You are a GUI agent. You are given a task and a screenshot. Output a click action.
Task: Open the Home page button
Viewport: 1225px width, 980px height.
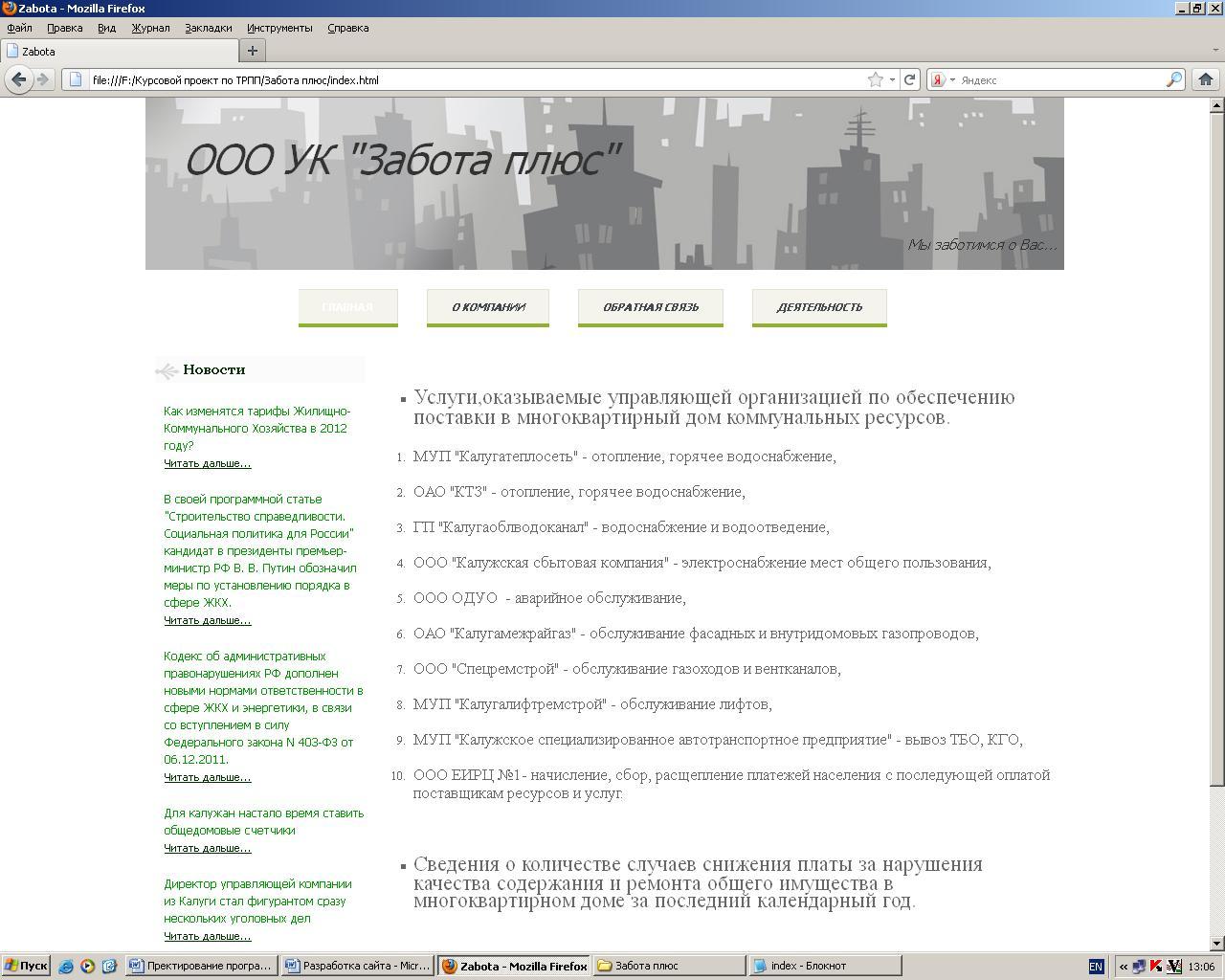pos(1206,79)
